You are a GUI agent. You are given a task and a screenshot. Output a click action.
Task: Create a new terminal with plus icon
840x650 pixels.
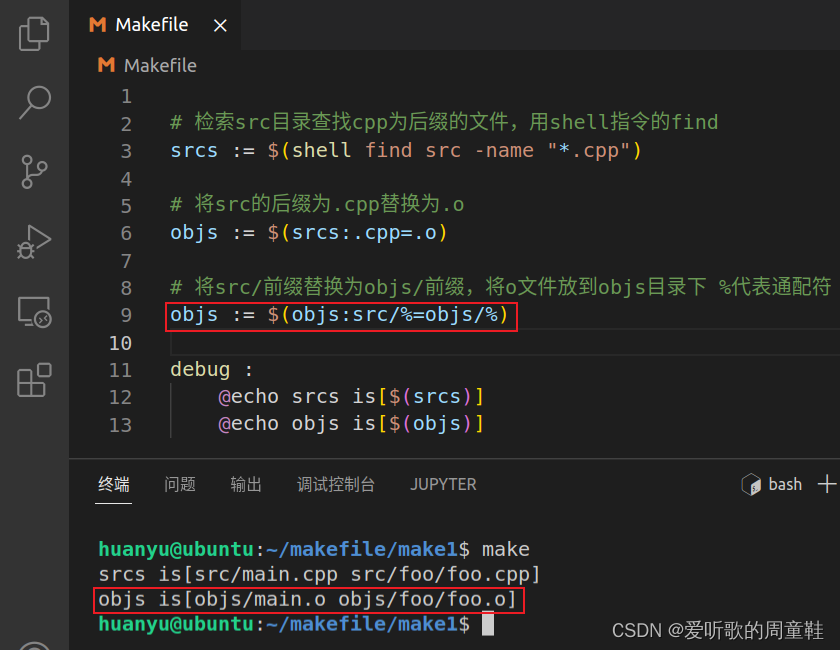(827, 484)
